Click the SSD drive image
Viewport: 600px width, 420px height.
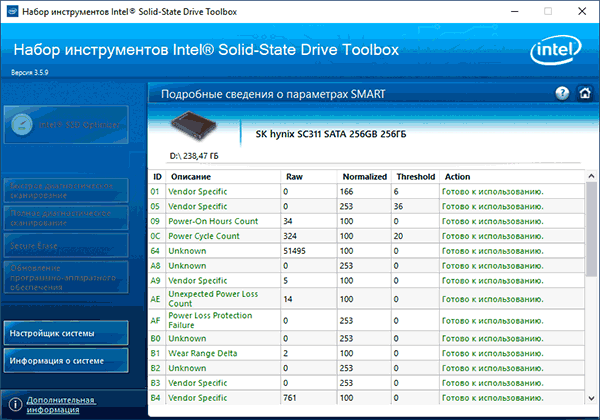click(194, 125)
